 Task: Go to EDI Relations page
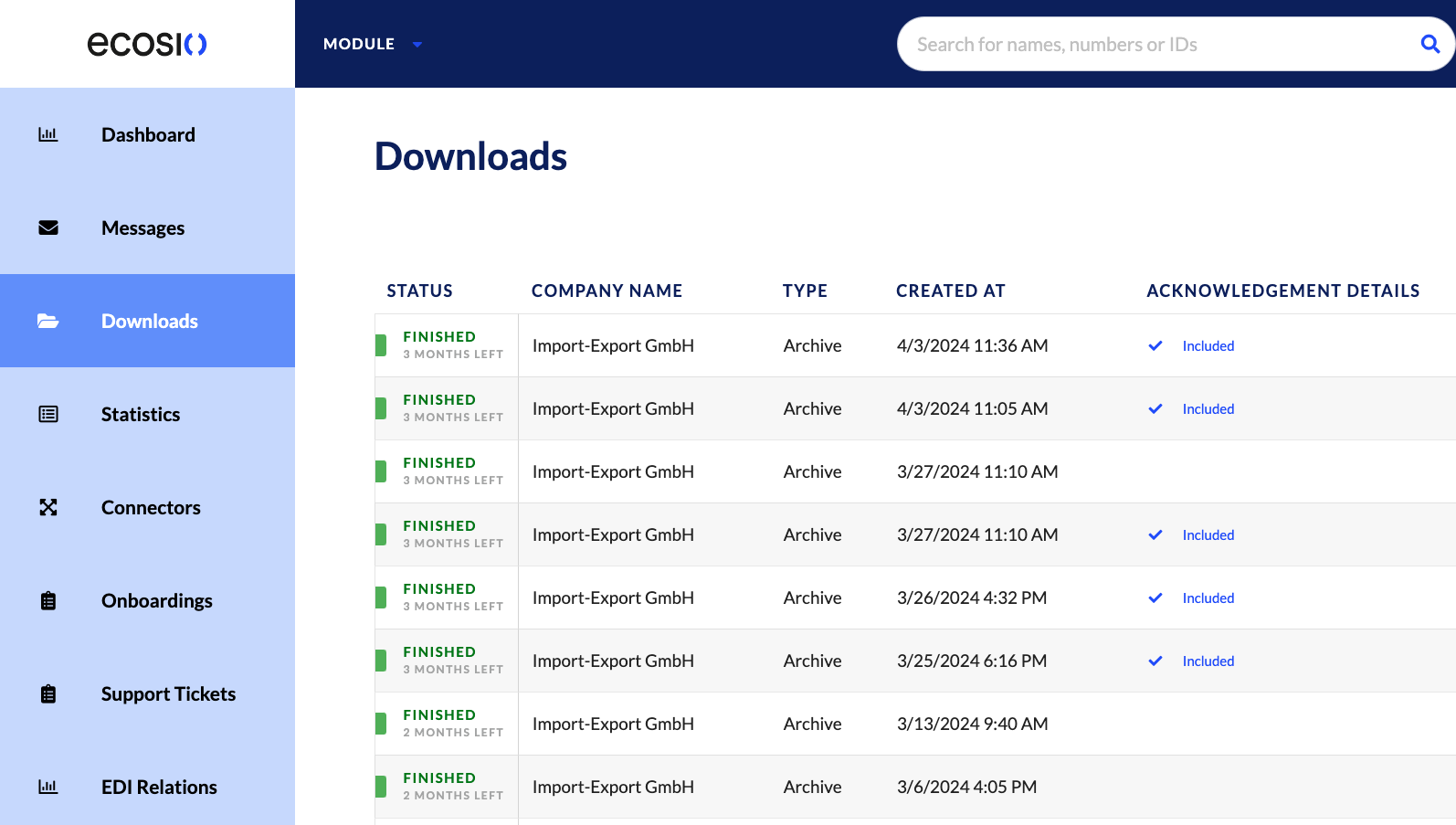click(x=147, y=787)
